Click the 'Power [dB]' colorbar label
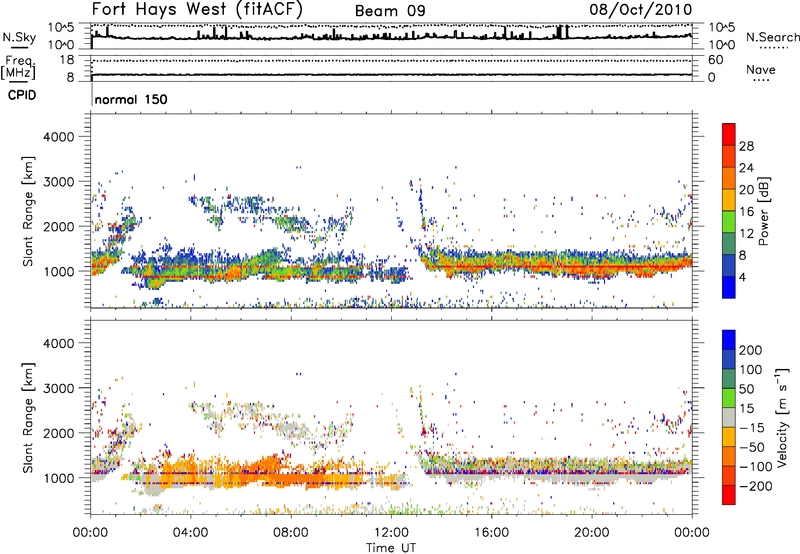The height and width of the screenshot is (554, 800). pyautogui.click(x=763, y=211)
